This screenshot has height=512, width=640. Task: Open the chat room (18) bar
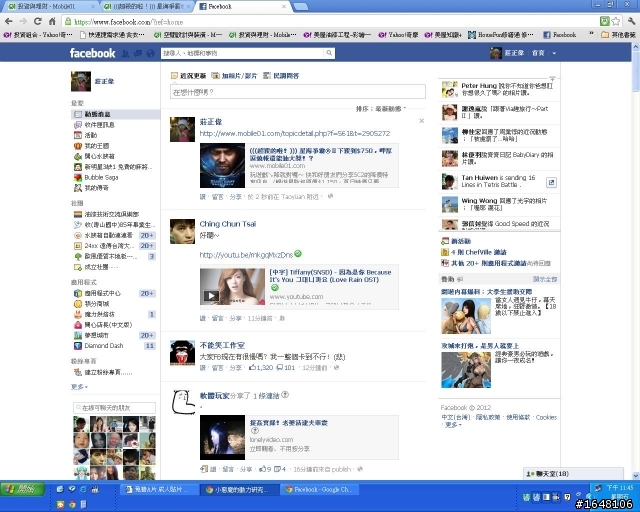click(573, 474)
